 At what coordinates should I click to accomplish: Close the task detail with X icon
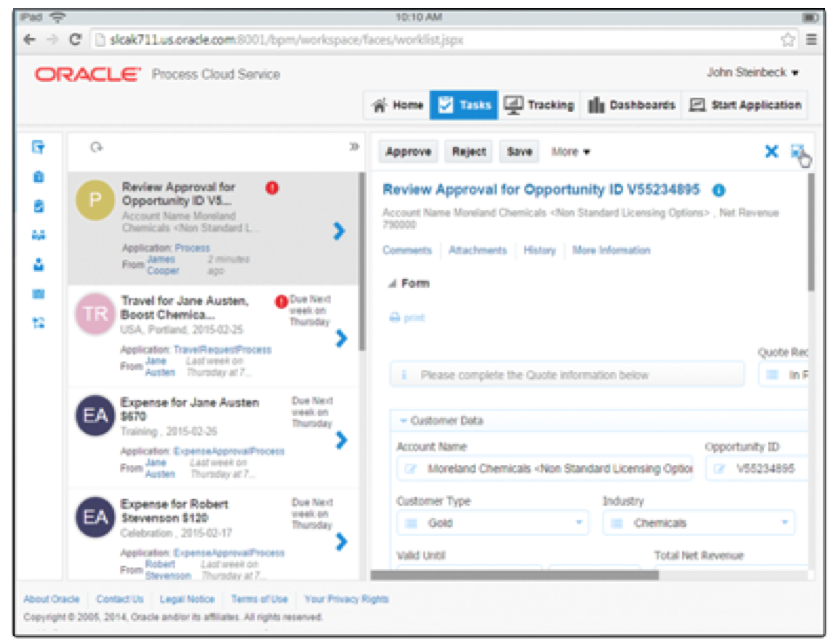pyautogui.click(x=771, y=151)
